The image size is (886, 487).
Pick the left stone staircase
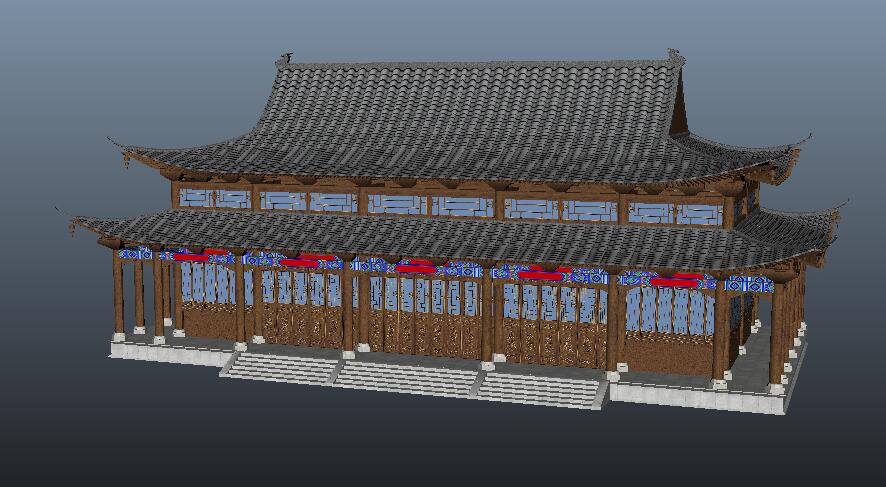(x=280, y=367)
